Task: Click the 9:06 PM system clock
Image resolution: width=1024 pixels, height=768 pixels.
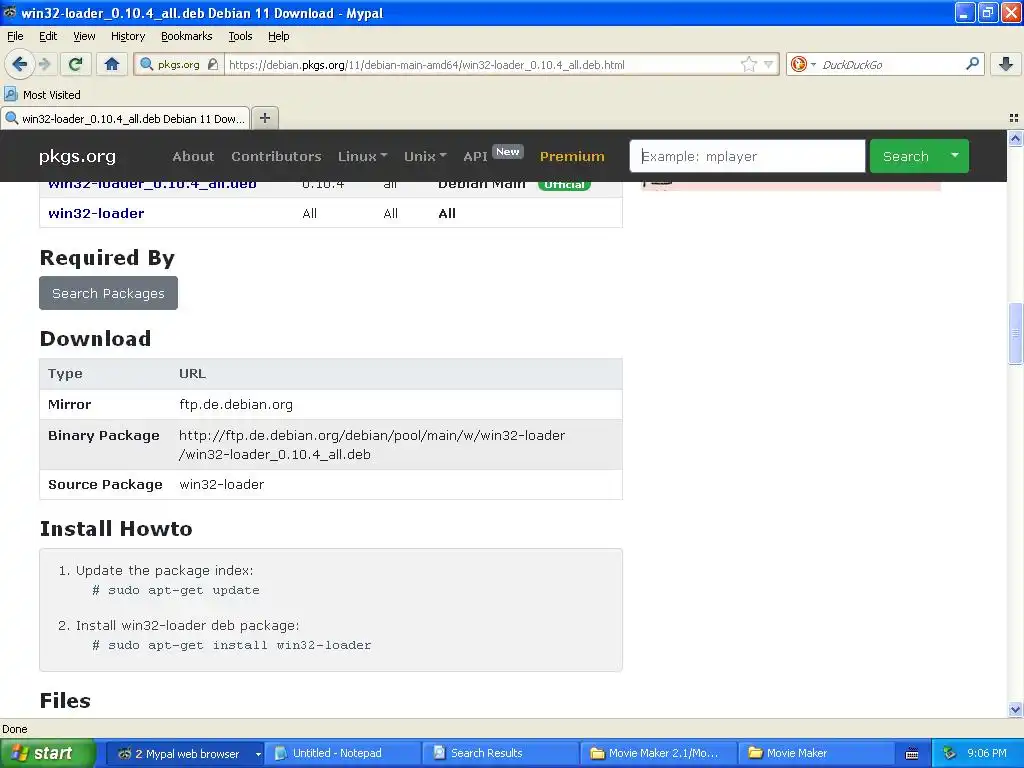Action: click(x=987, y=753)
